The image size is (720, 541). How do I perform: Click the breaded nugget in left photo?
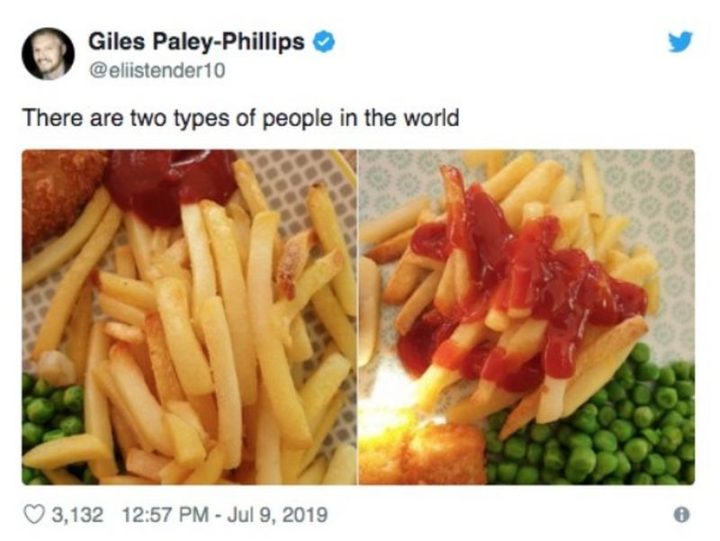click(60, 193)
